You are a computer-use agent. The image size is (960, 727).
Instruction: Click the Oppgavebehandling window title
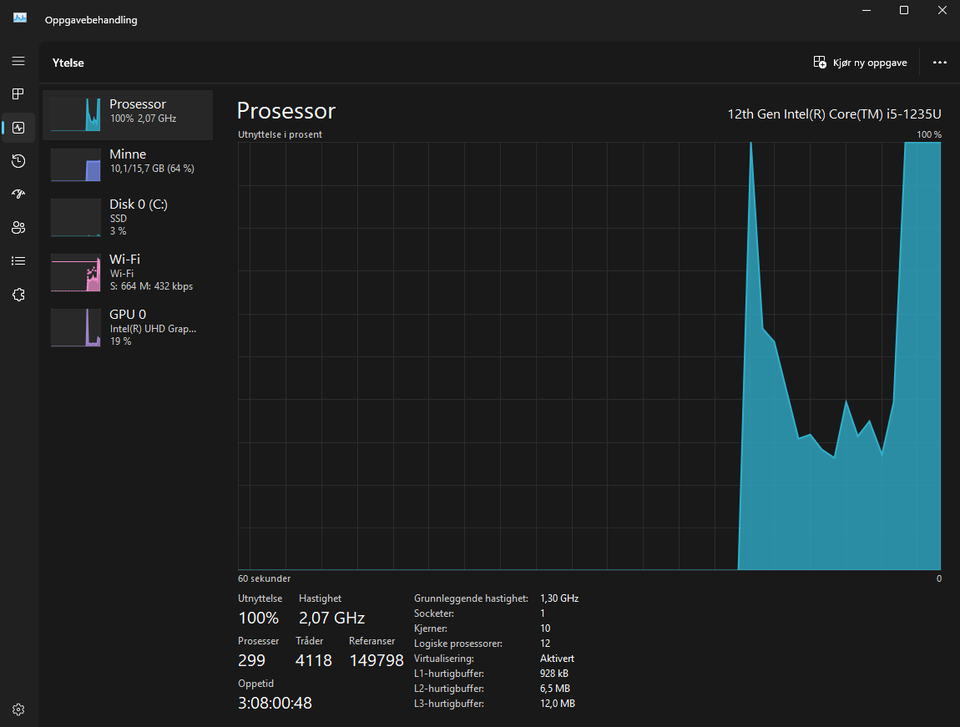tap(91, 20)
